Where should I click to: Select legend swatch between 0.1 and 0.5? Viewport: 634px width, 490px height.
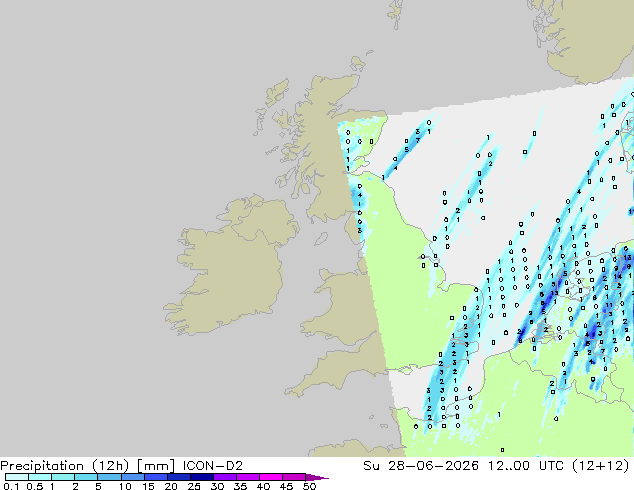(x=17, y=477)
